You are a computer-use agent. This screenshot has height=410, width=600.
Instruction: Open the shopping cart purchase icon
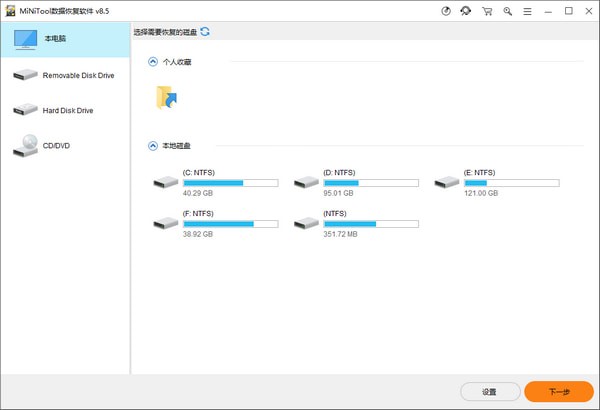[x=487, y=11]
